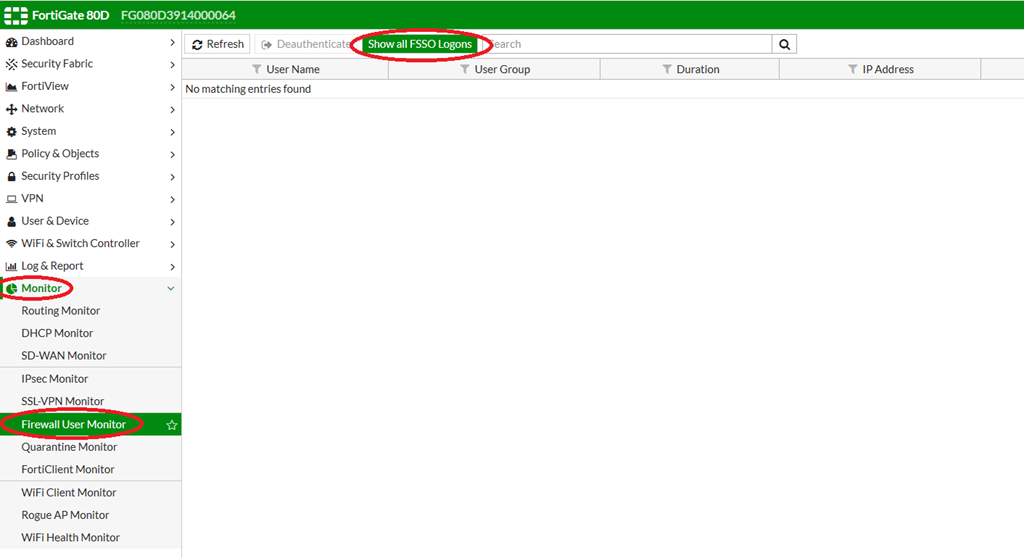The height and width of the screenshot is (558, 1024).
Task: Click the Fortinet logo icon
Action: 16,15
